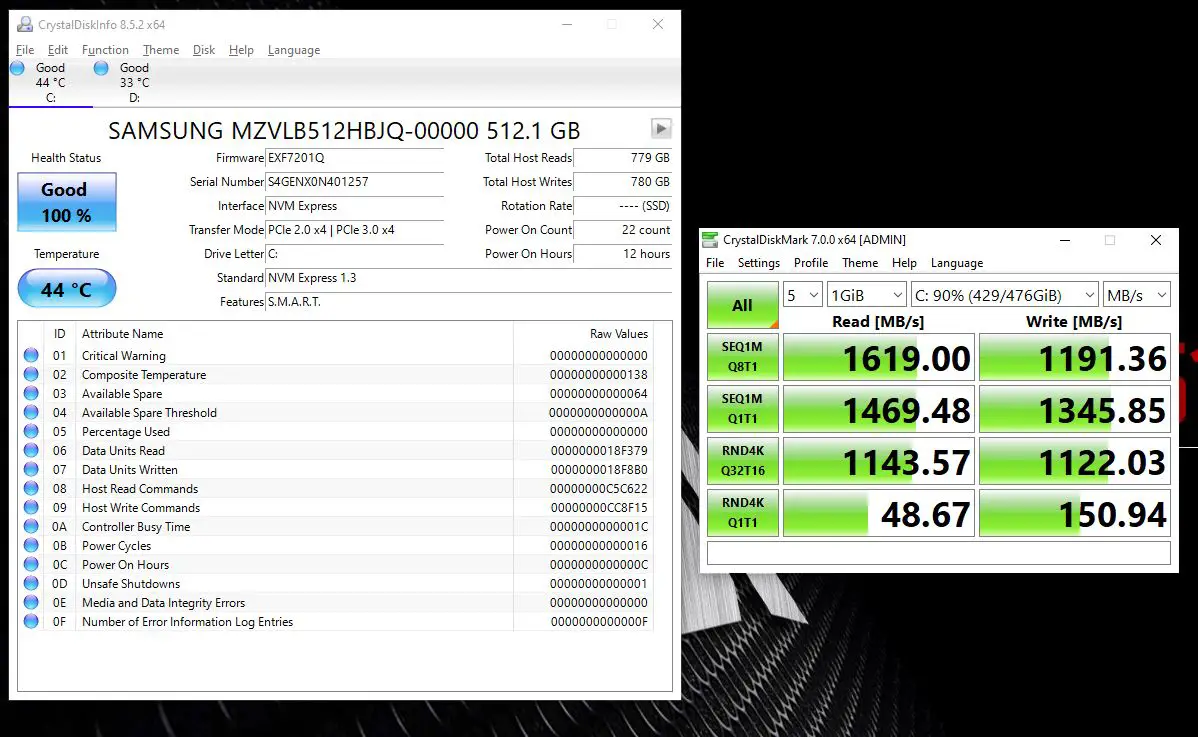
Task: Click the Controller Busy Time status orb
Action: pos(31,527)
